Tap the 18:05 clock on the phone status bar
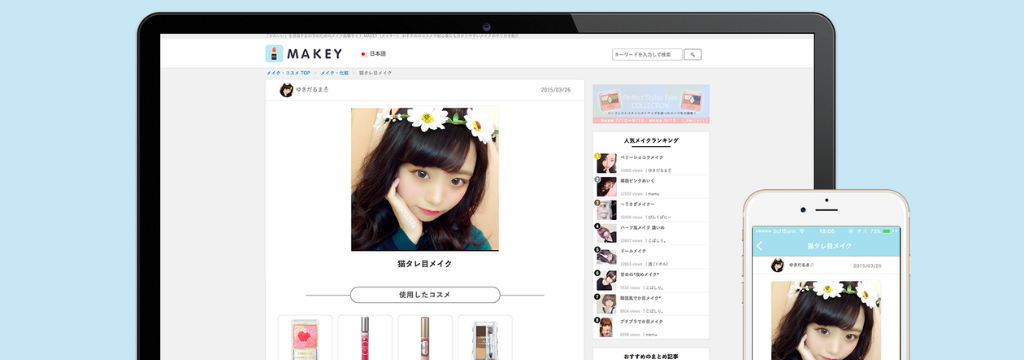 (x=827, y=231)
